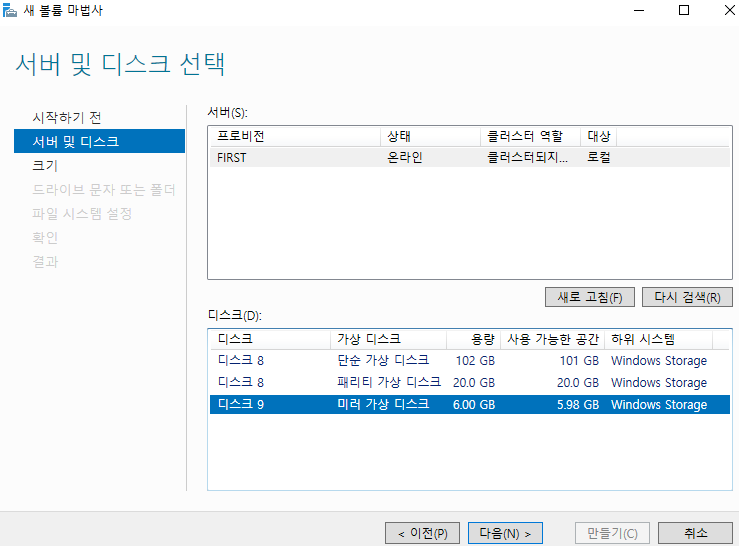Image resolution: width=739 pixels, height=546 pixels.
Task: Cancel the wizard with 취소
Action: (x=695, y=533)
